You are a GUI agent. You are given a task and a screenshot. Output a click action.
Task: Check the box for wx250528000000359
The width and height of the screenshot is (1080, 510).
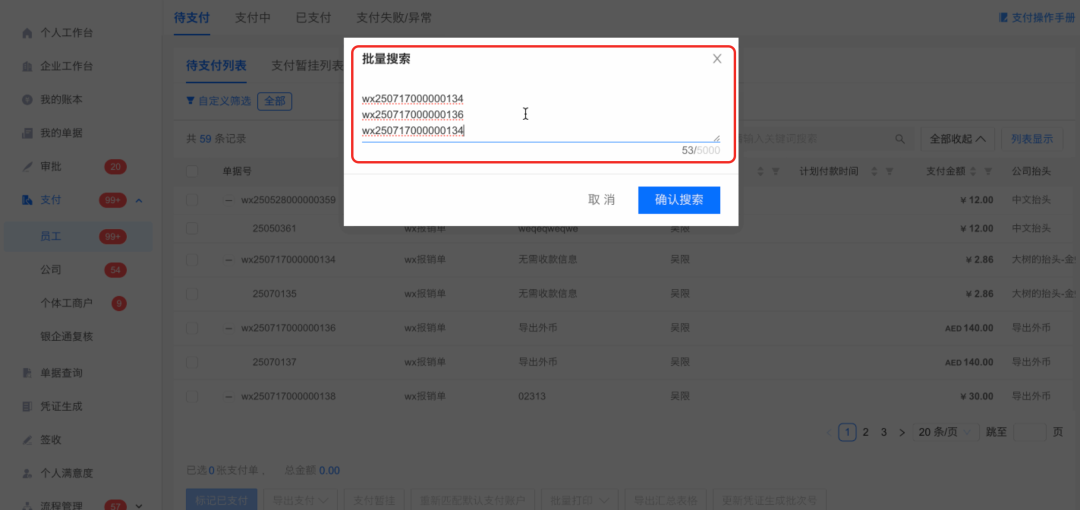click(x=192, y=201)
